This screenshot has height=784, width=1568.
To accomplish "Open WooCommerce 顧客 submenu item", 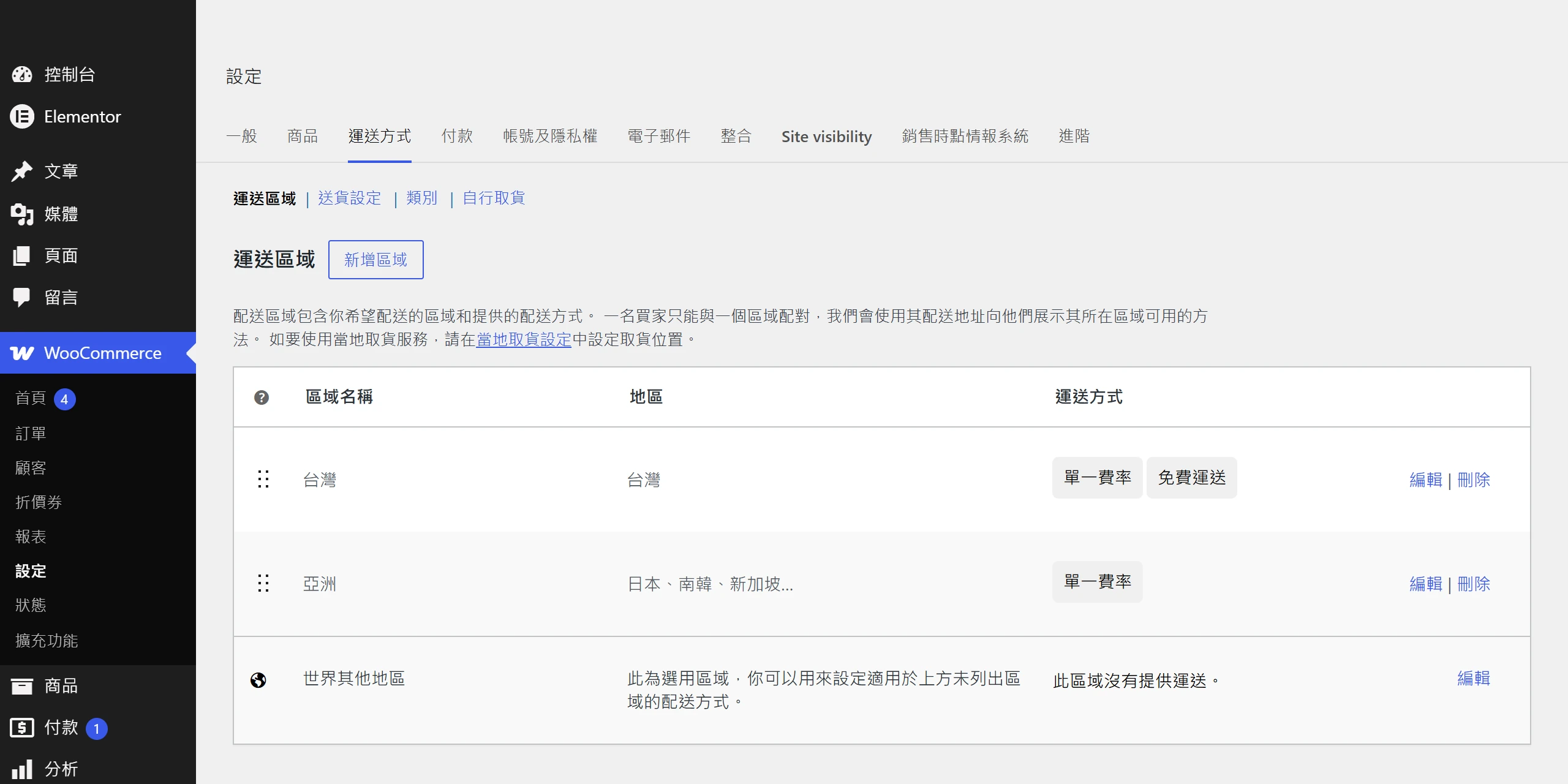I will (31, 468).
